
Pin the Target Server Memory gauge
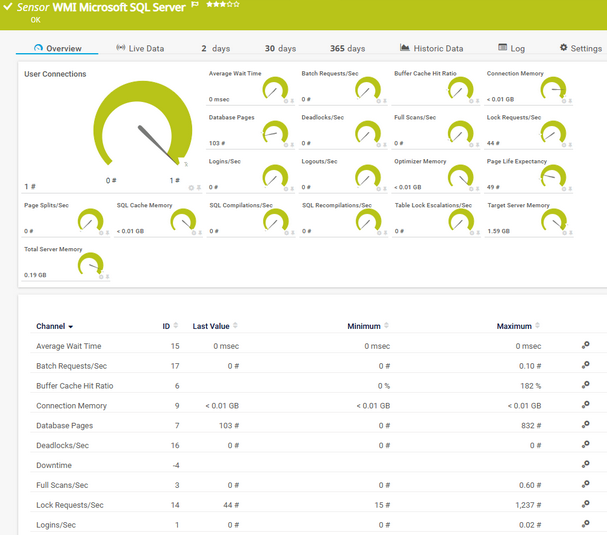pos(570,233)
